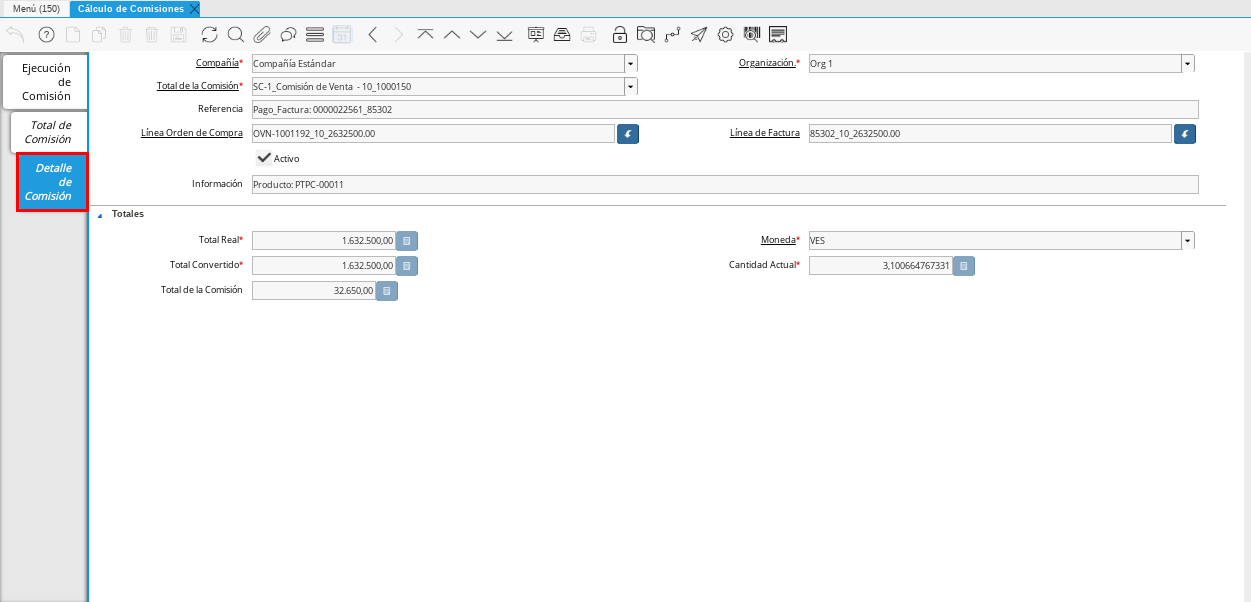This screenshot has height=602, width=1251.
Task: Select the Detalle de Comisión tab
Action: 52,182
